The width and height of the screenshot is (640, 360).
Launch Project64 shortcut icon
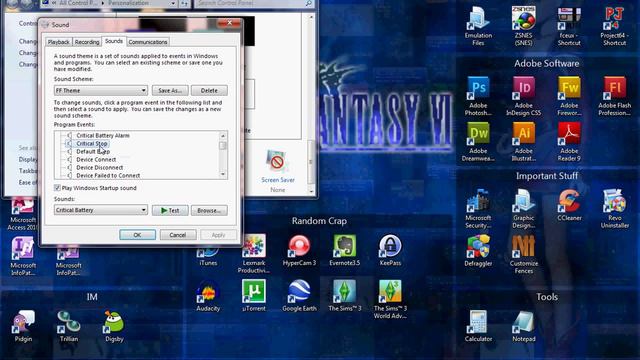click(x=614, y=25)
